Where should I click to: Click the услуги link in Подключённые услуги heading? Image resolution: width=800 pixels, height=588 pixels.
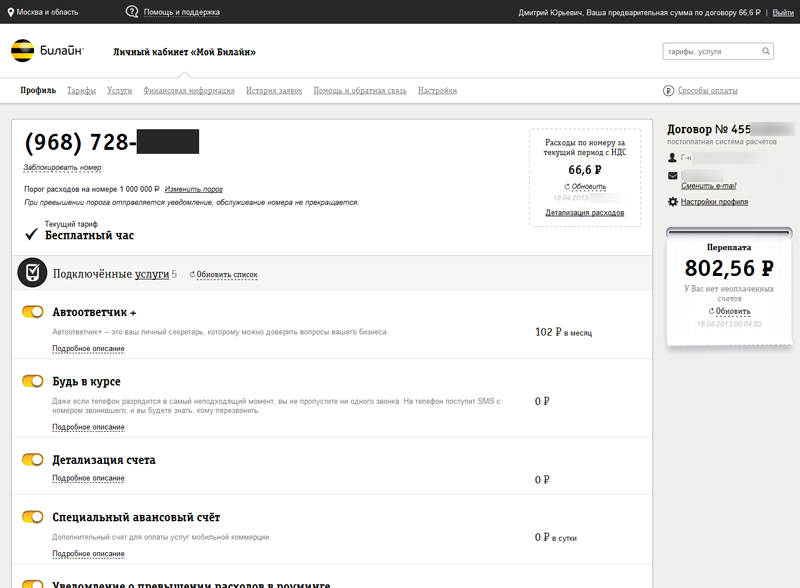click(x=152, y=274)
